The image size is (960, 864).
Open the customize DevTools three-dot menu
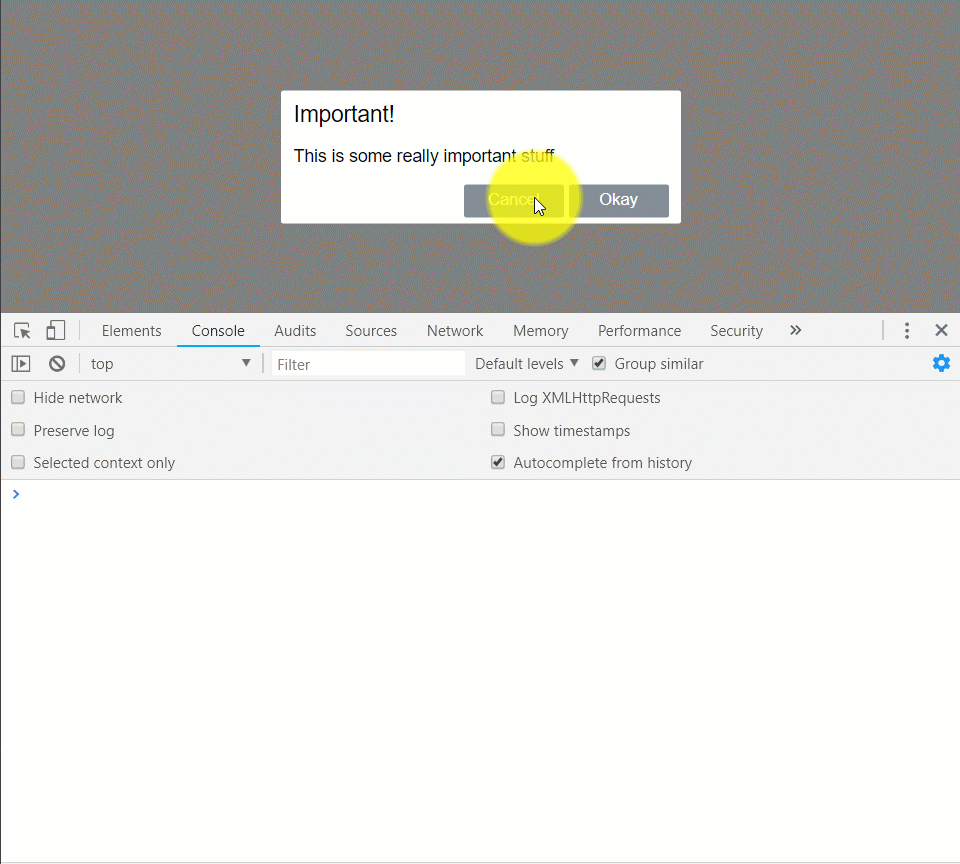[x=906, y=330]
